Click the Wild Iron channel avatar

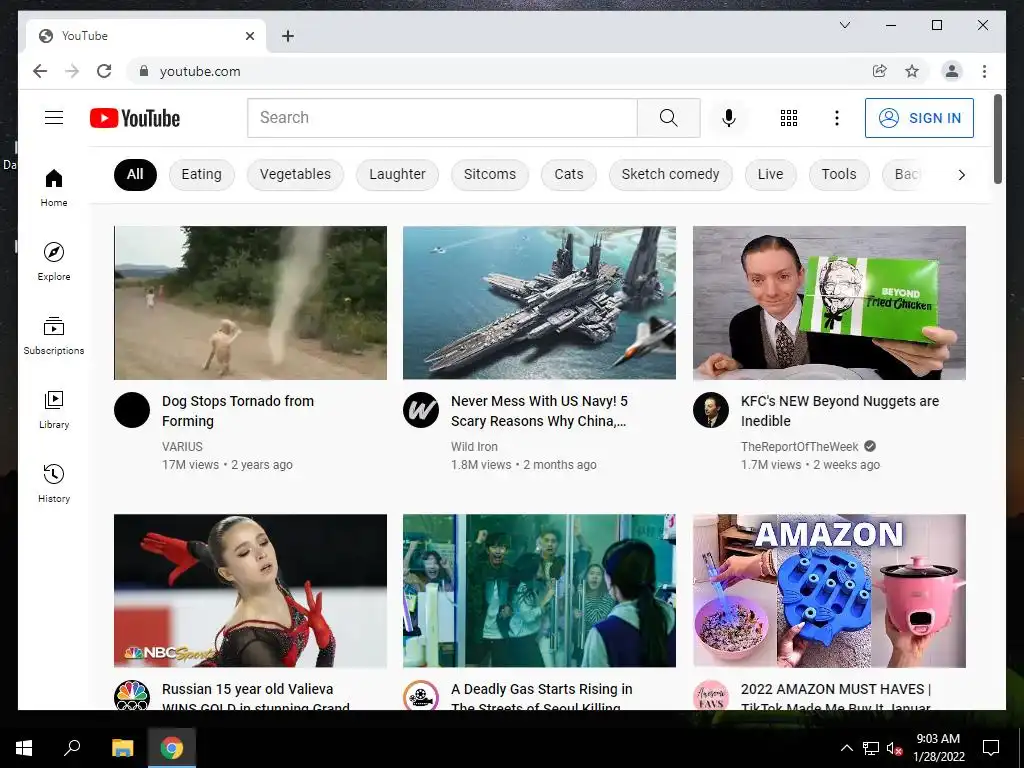pos(421,410)
